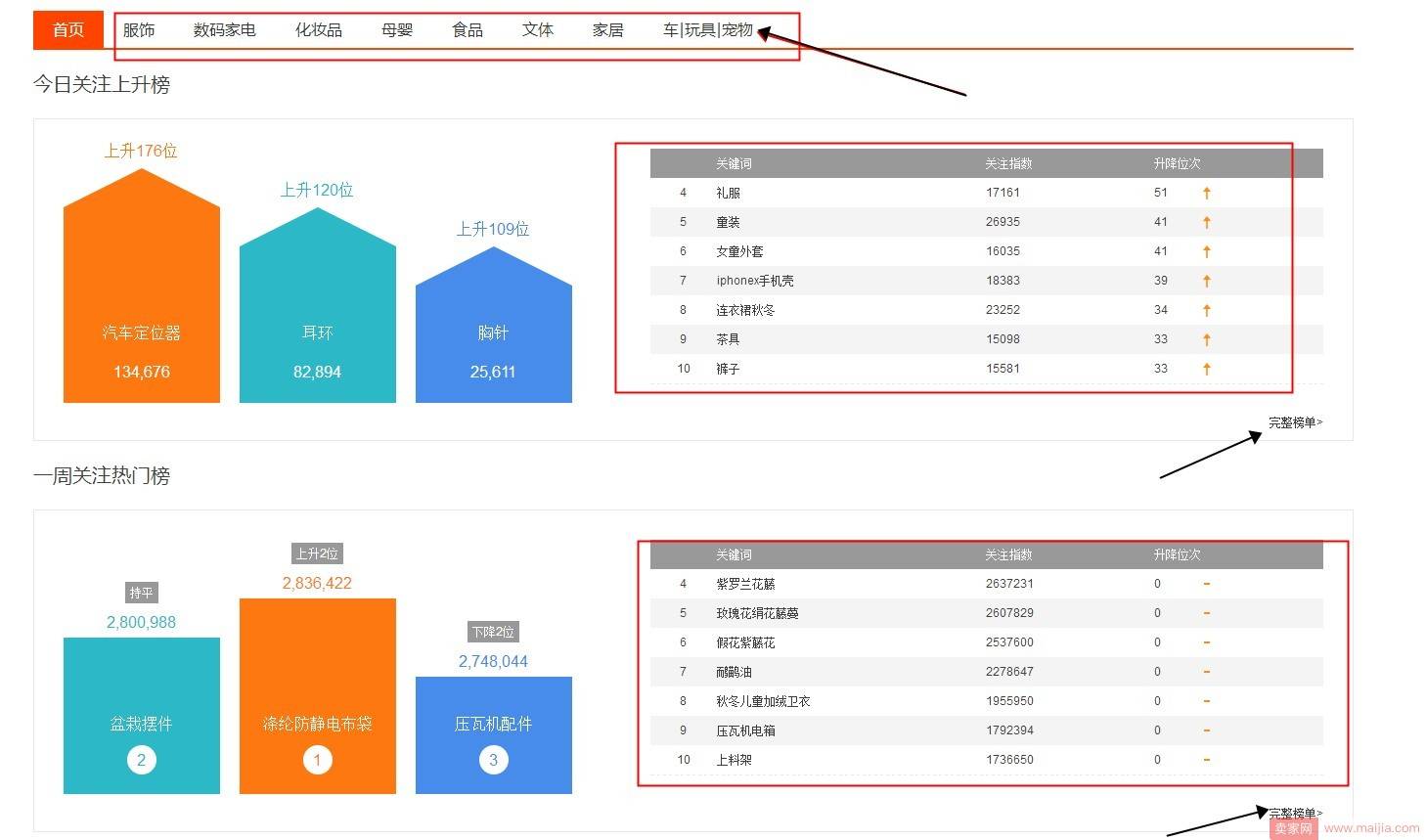The height and width of the screenshot is (840, 1426).
Task: Click keyword 玫瑰花绢花藤蔓
Action: coord(757,613)
